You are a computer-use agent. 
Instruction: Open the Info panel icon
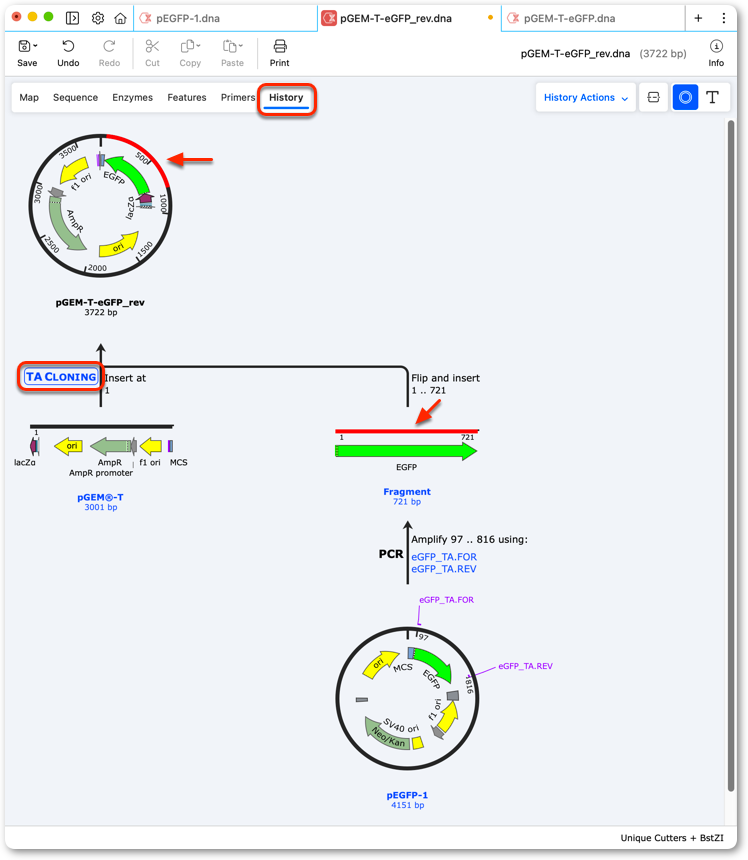(x=716, y=46)
